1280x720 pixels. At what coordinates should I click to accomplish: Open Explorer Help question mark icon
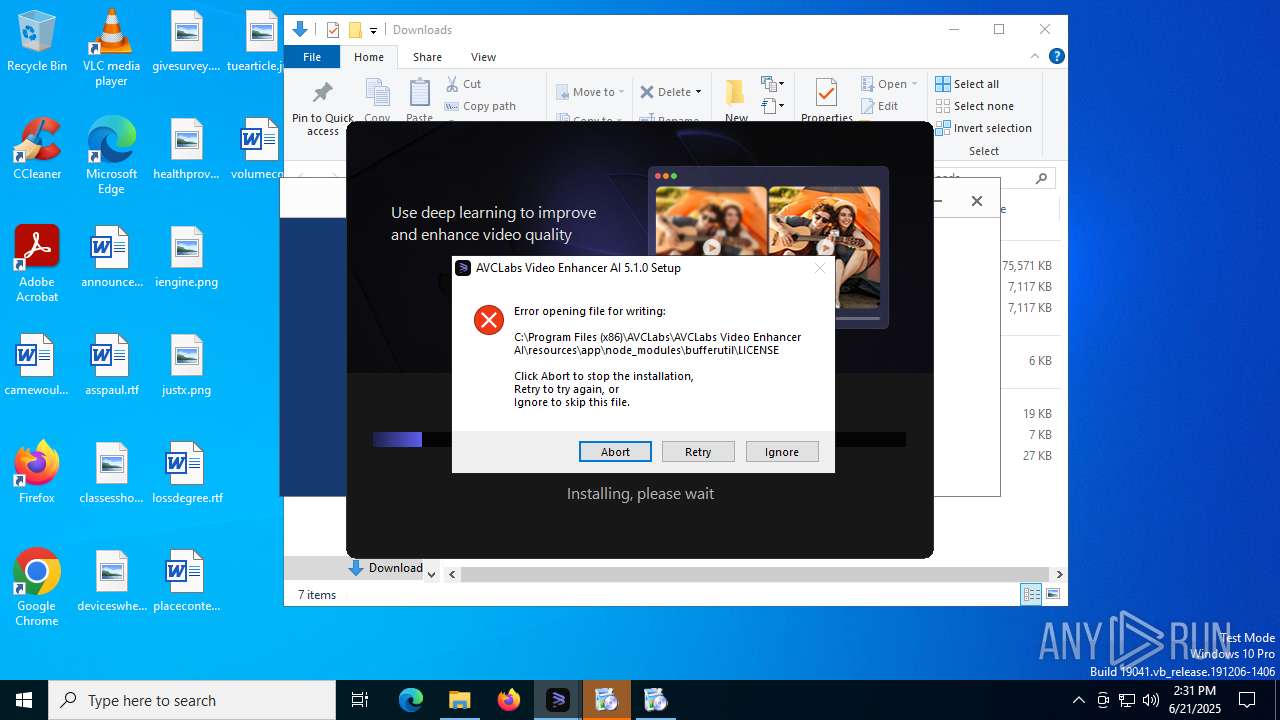click(1056, 56)
